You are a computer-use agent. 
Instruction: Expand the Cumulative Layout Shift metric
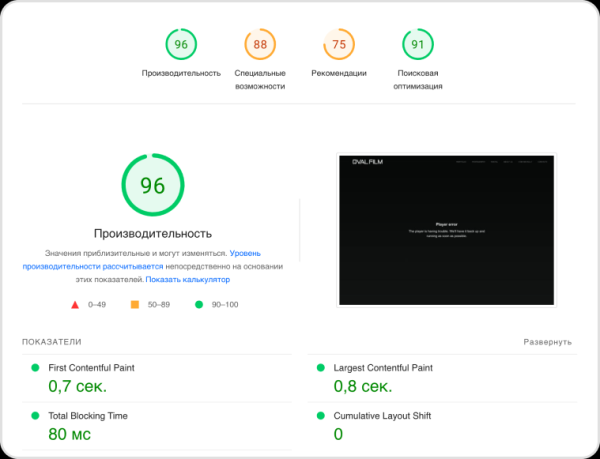382,415
